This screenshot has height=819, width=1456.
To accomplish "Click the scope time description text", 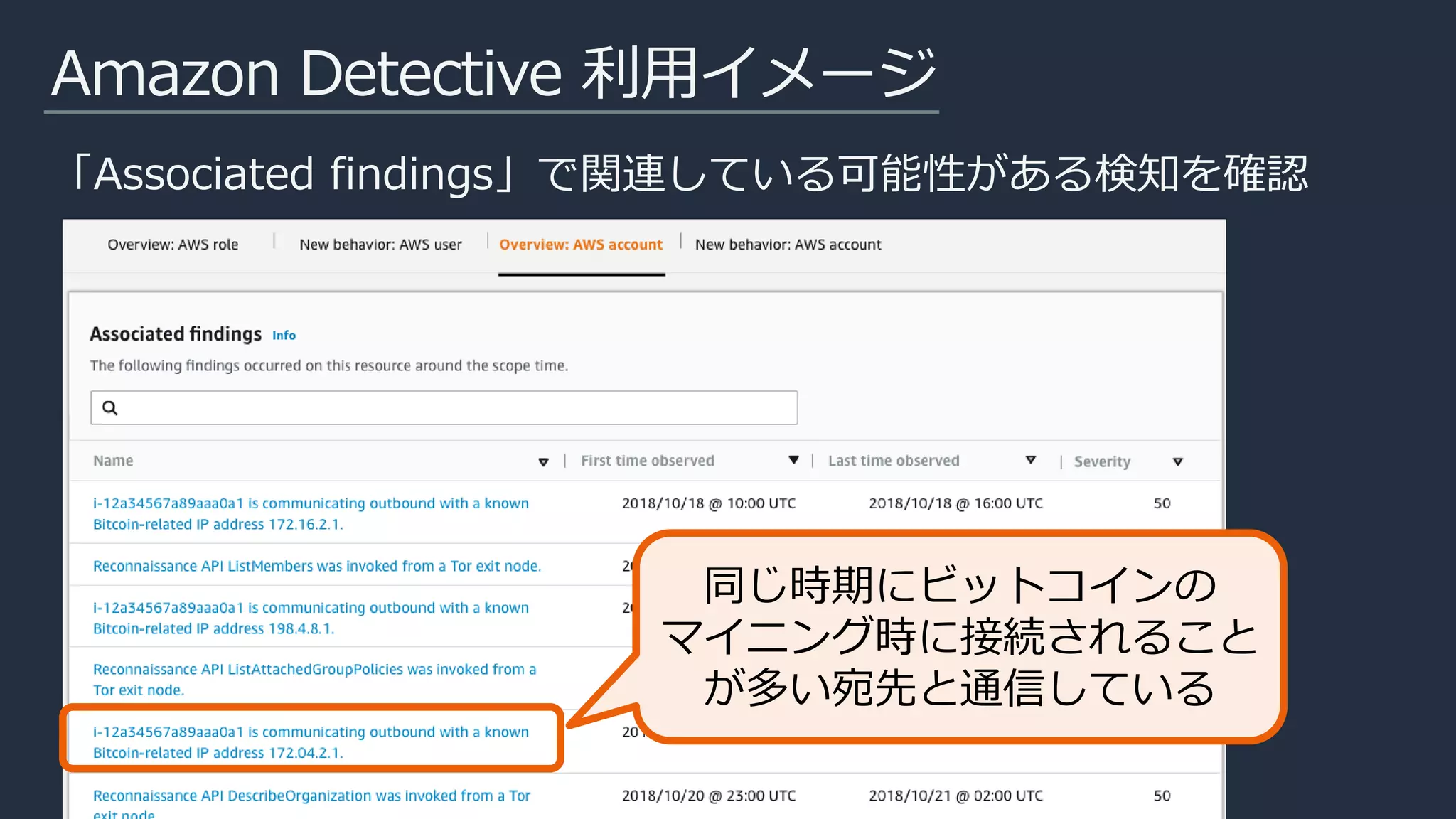I will pos(328,365).
